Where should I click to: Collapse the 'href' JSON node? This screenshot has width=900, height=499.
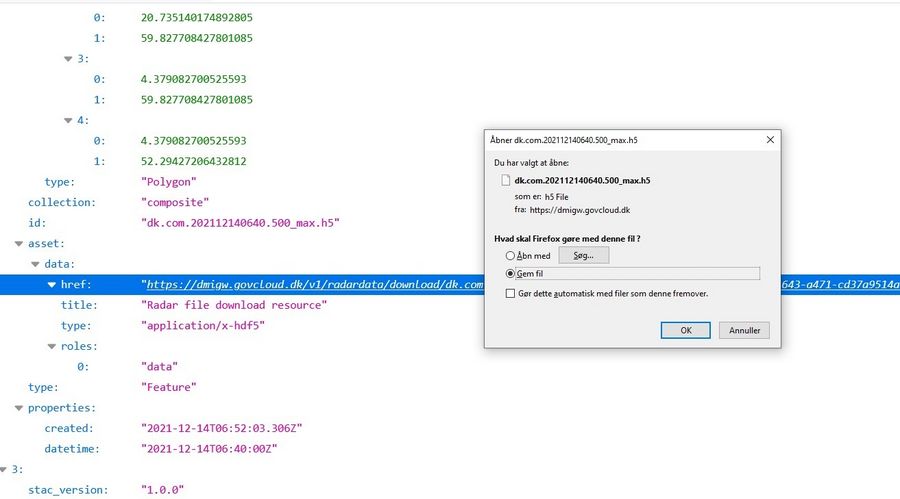click(x=51, y=285)
